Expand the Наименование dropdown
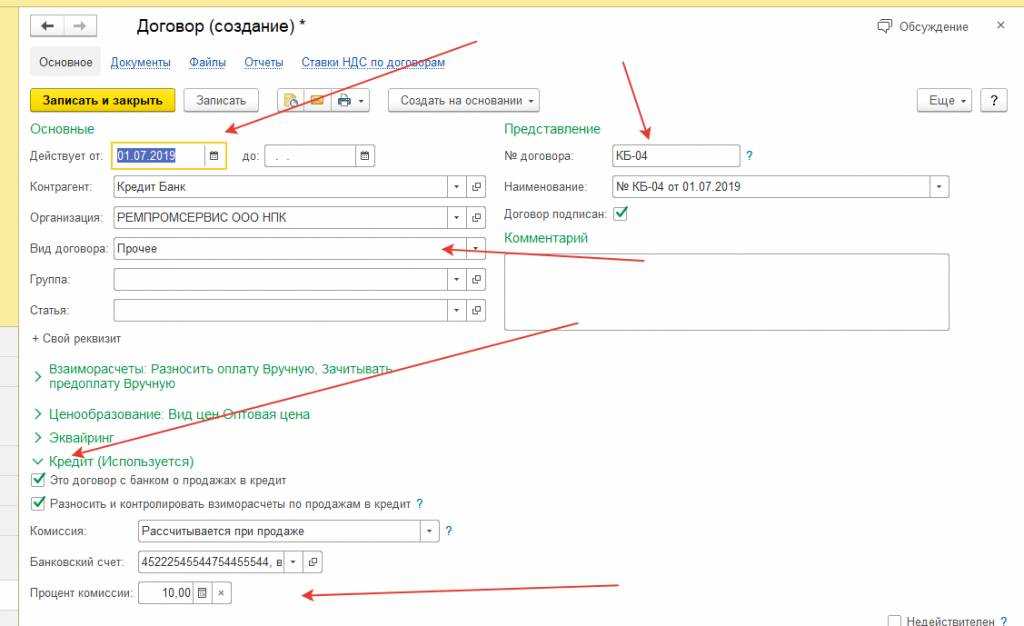 (x=938, y=187)
